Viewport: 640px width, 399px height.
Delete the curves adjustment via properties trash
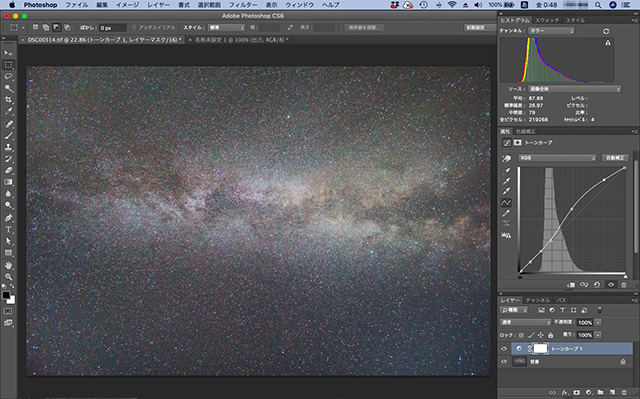[624, 285]
